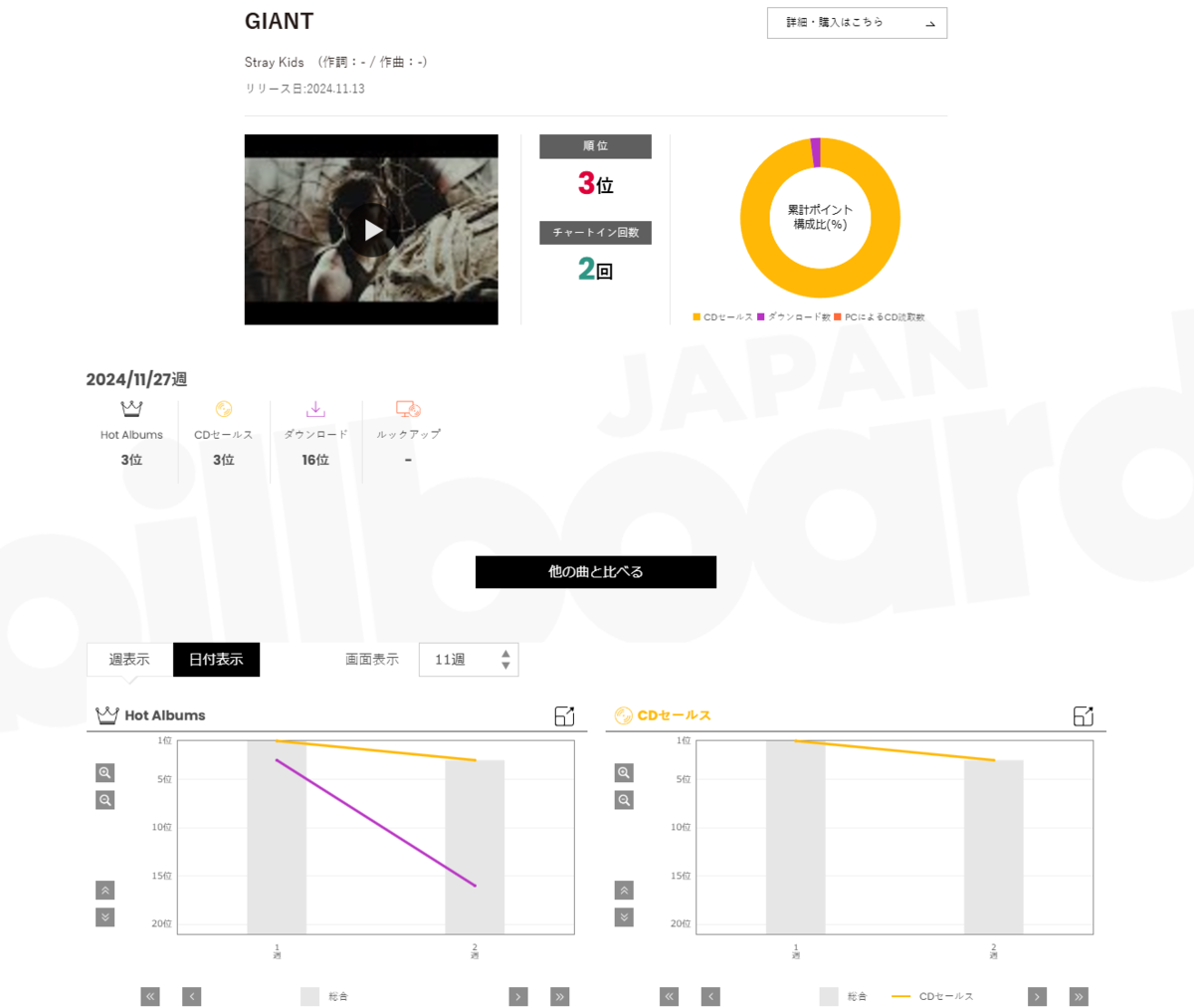Click the 他の曲と比べる compare button
The image size is (1194, 1008).
click(596, 572)
